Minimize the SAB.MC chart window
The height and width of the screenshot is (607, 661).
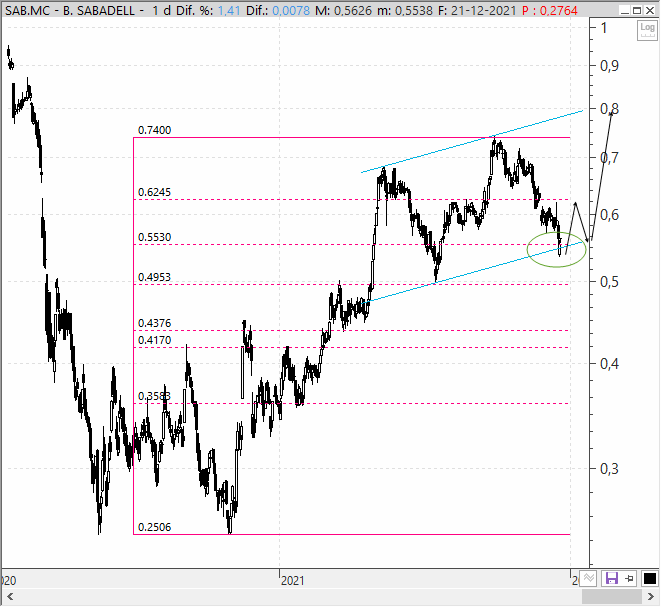(x=625, y=10)
